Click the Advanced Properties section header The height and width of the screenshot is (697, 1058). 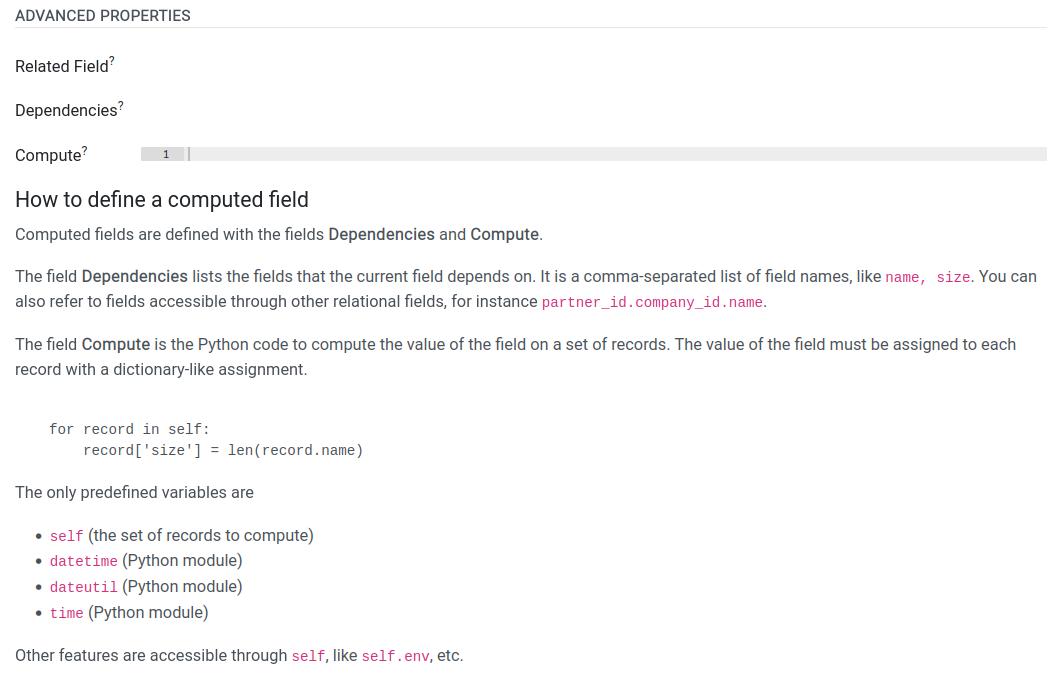[x=103, y=16]
